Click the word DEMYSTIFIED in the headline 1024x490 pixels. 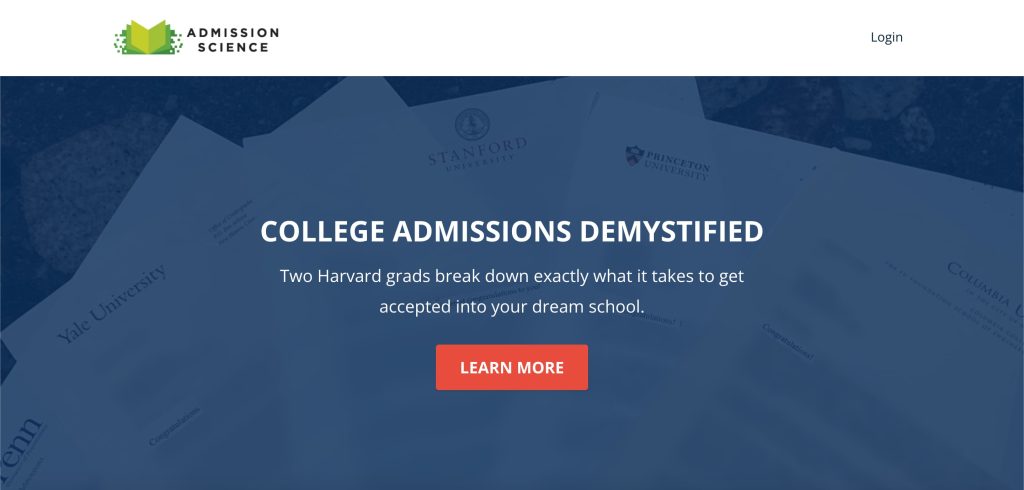671,232
